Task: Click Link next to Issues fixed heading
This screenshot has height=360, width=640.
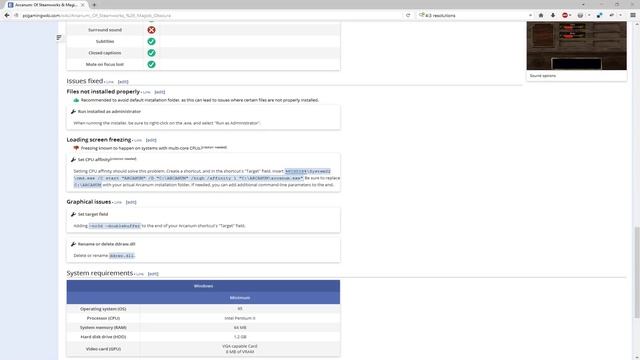Action: [110, 82]
